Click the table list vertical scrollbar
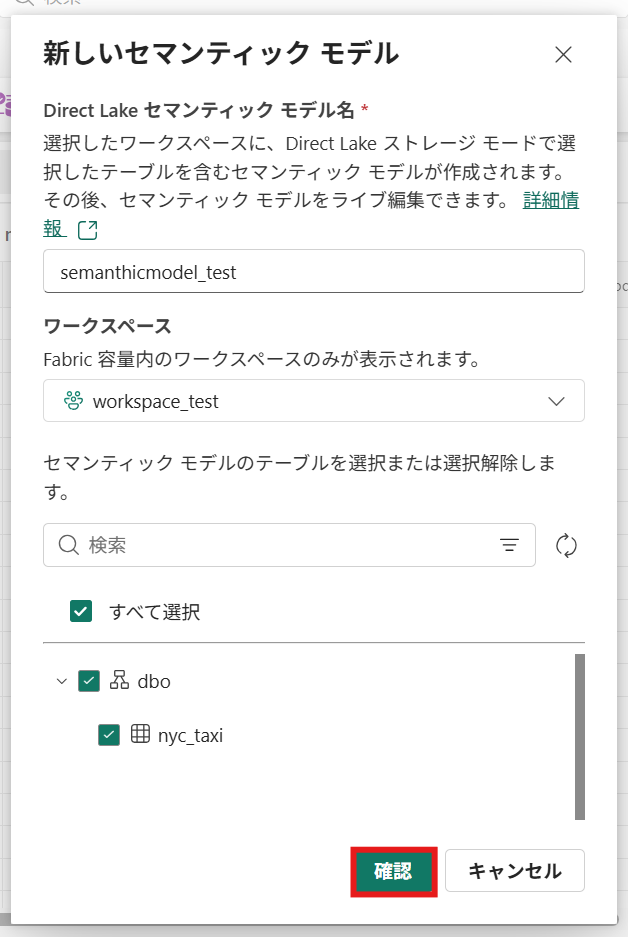 [x=579, y=737]
